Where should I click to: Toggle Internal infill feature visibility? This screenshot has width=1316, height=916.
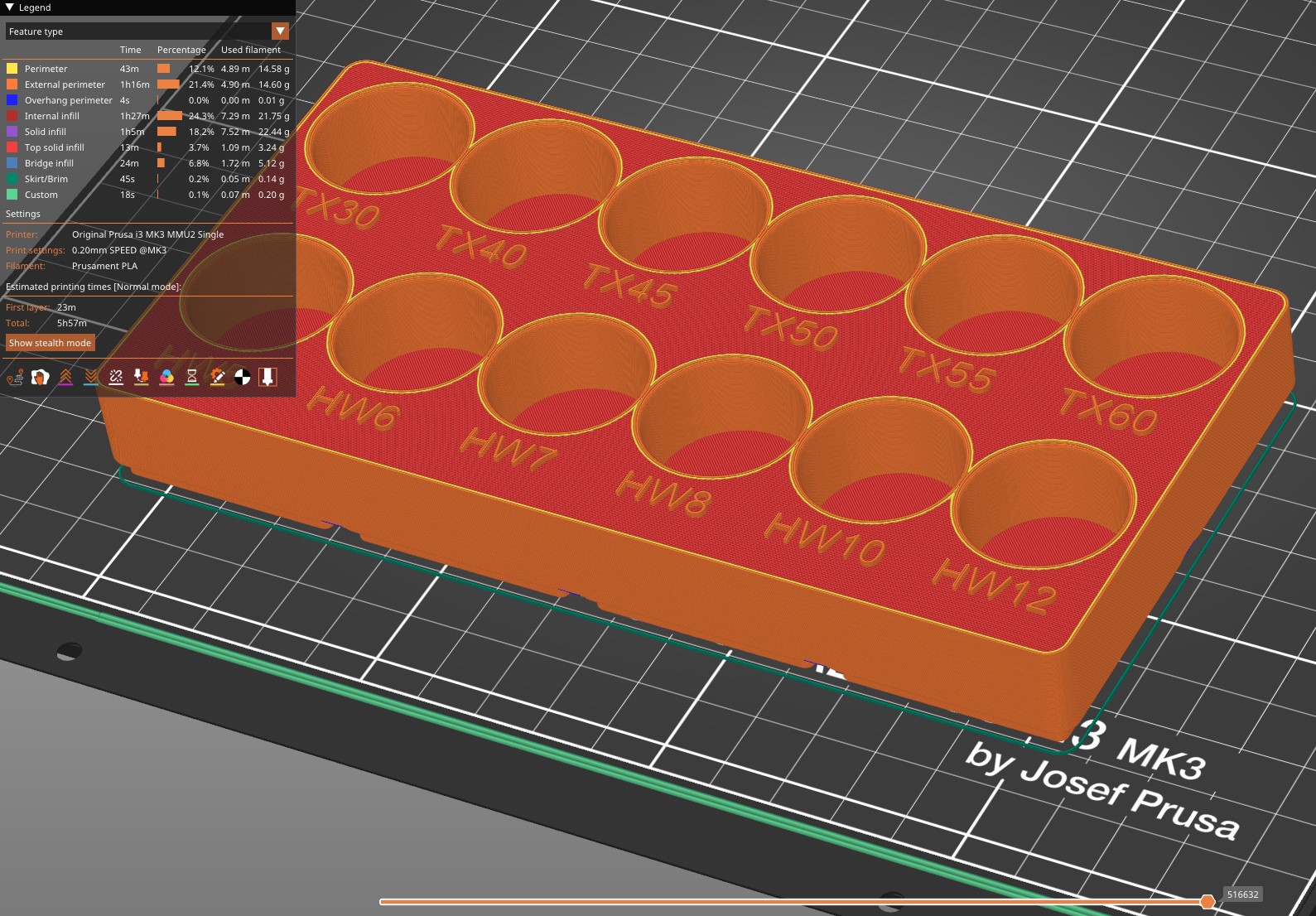point(148,116)
